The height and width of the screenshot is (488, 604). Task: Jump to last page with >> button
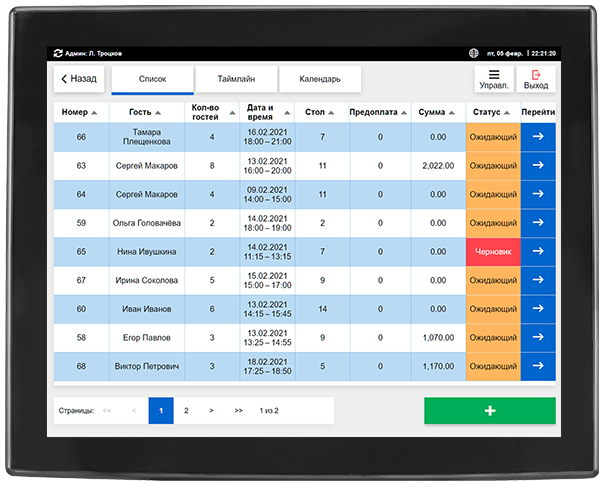pos(238,411)
